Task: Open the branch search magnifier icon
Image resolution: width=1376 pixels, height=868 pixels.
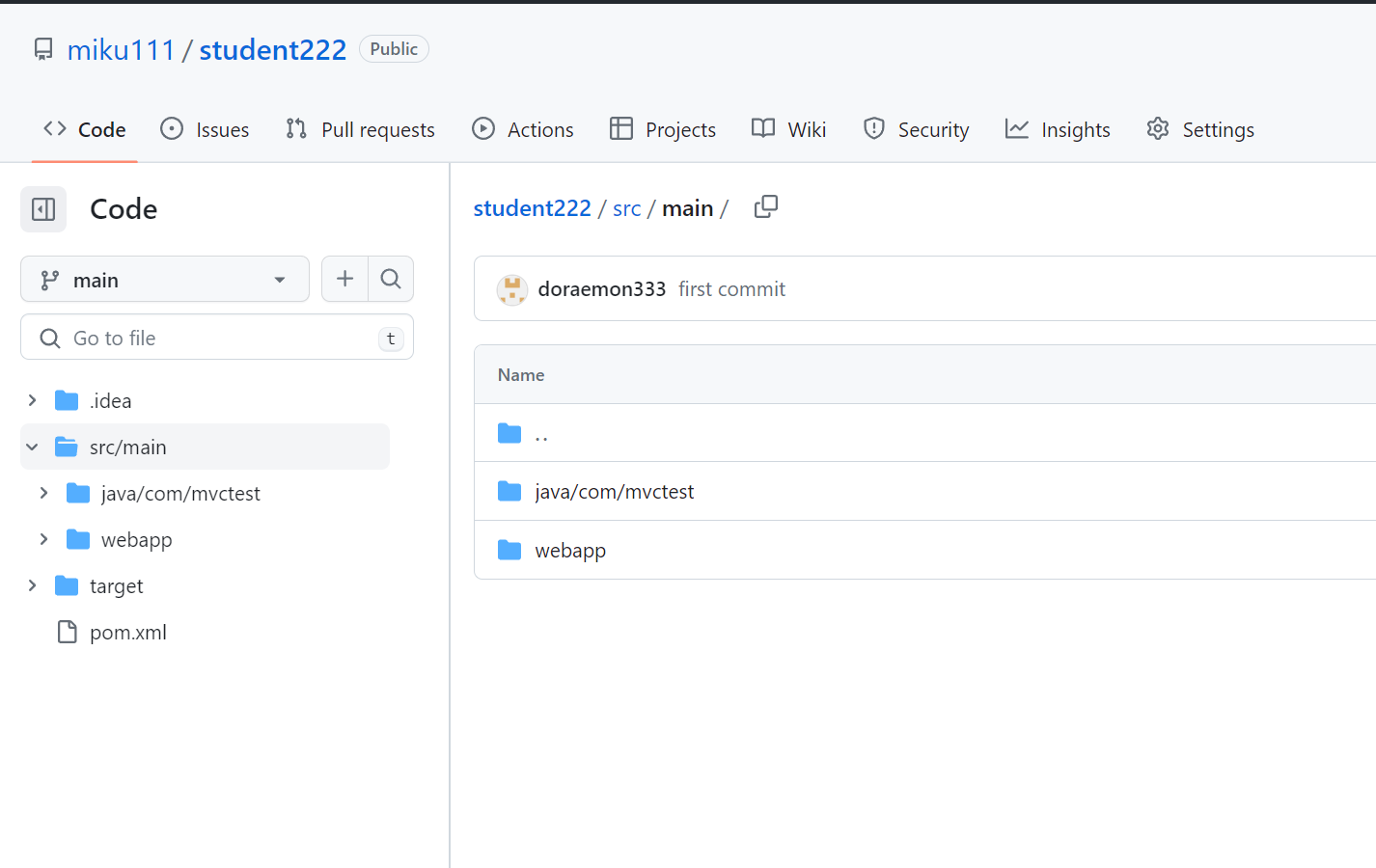Action: (x=391, y=278)
